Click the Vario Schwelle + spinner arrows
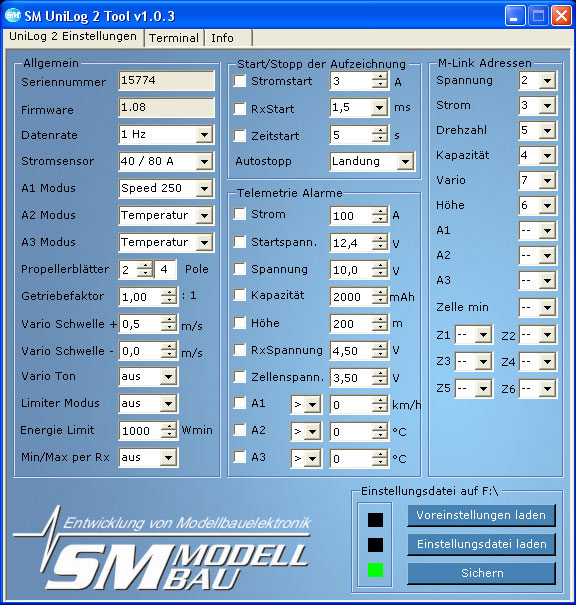Image resolution: width=576 pixels, height=605 pixels. (169, 323)
